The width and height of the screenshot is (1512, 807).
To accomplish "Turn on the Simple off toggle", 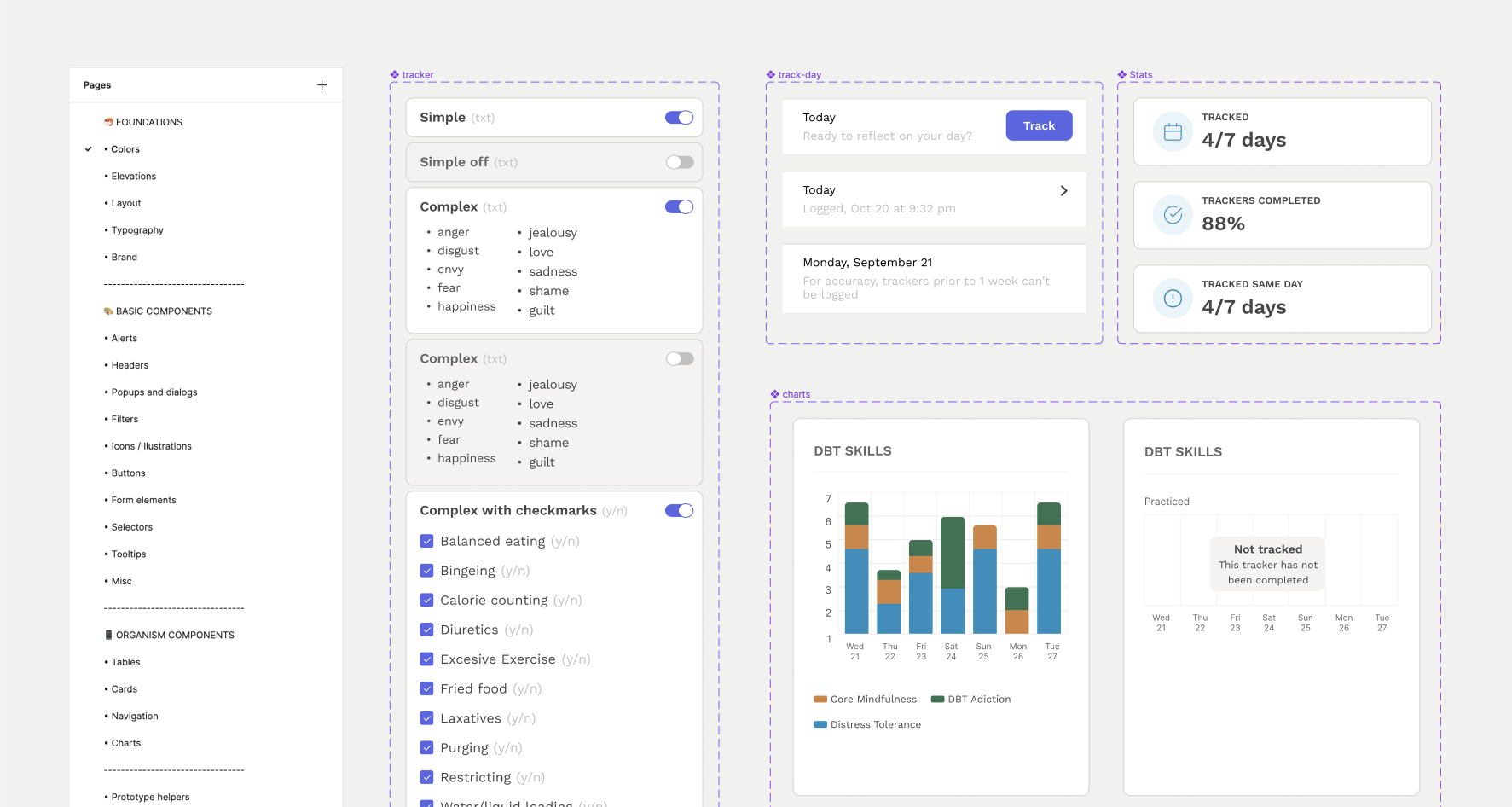I will pos(680,162).
